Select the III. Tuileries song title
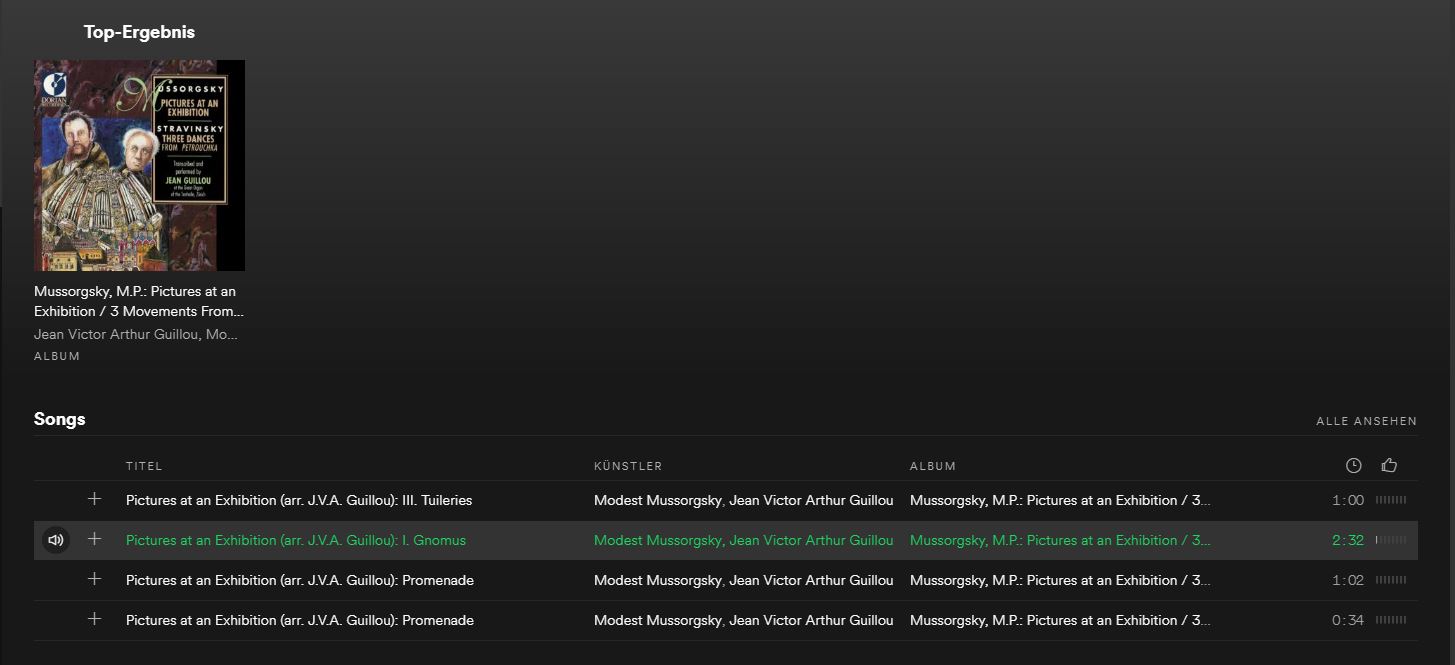 [x=299, y=500]
